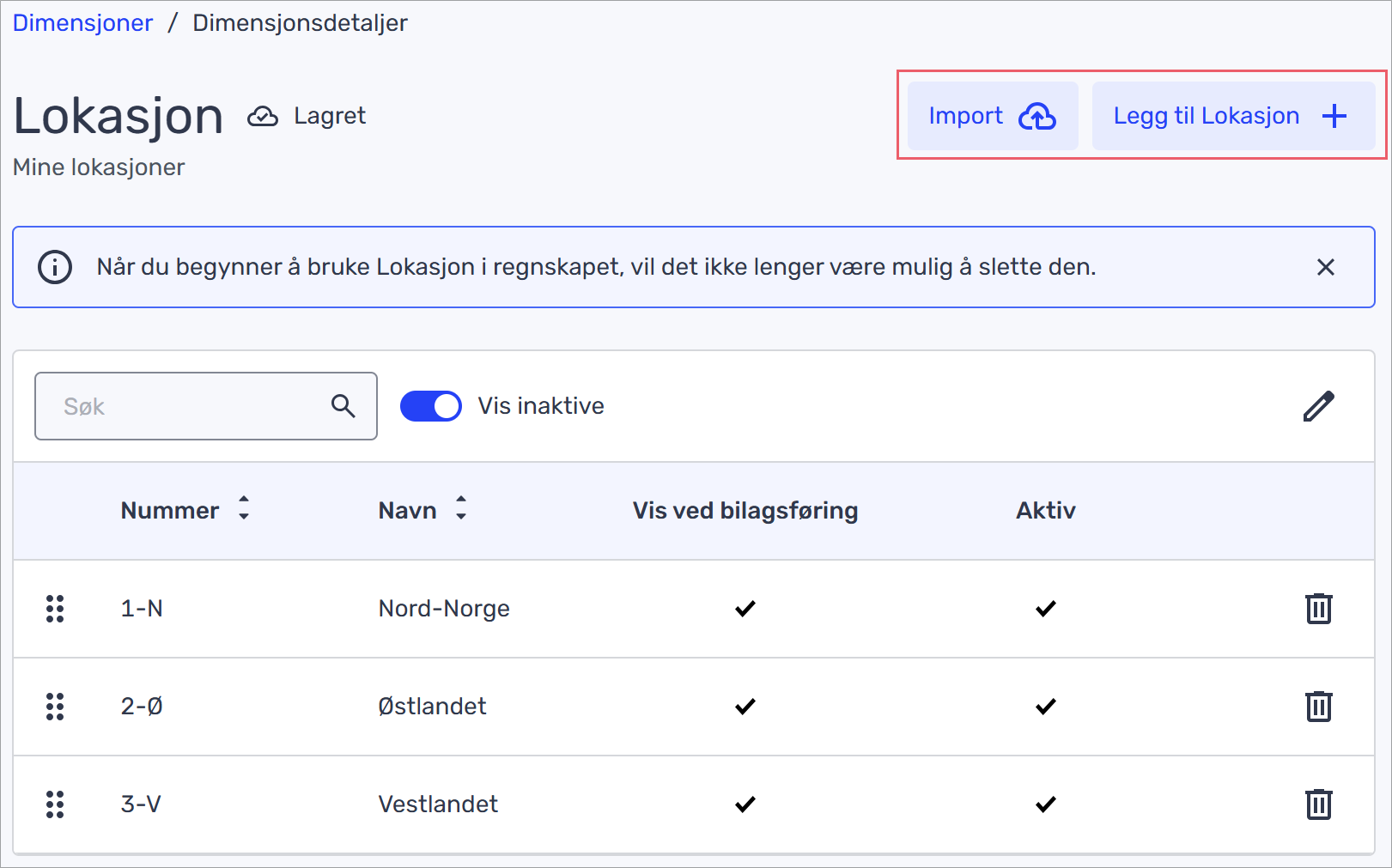Toggle the Vis inaktive switch
Screen dimensions: 1392x868
point(431,406)
